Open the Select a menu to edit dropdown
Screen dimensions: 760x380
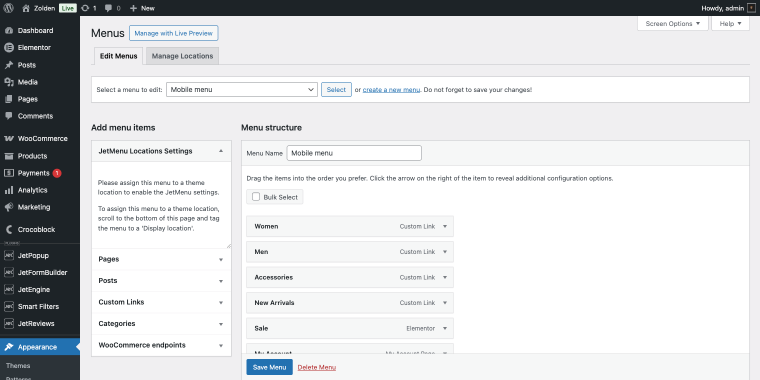(x=242, y=90)
